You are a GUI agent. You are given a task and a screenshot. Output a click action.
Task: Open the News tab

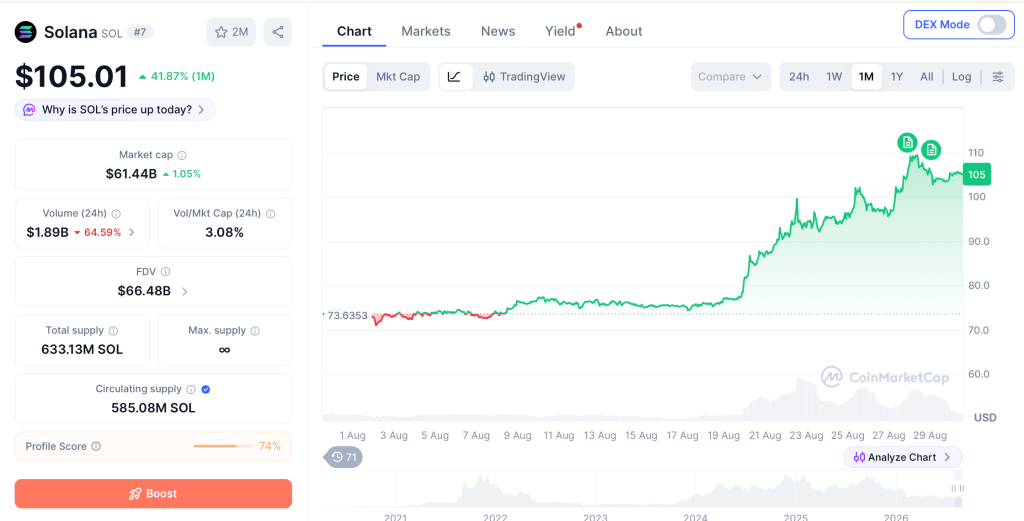tap(498, 31)
